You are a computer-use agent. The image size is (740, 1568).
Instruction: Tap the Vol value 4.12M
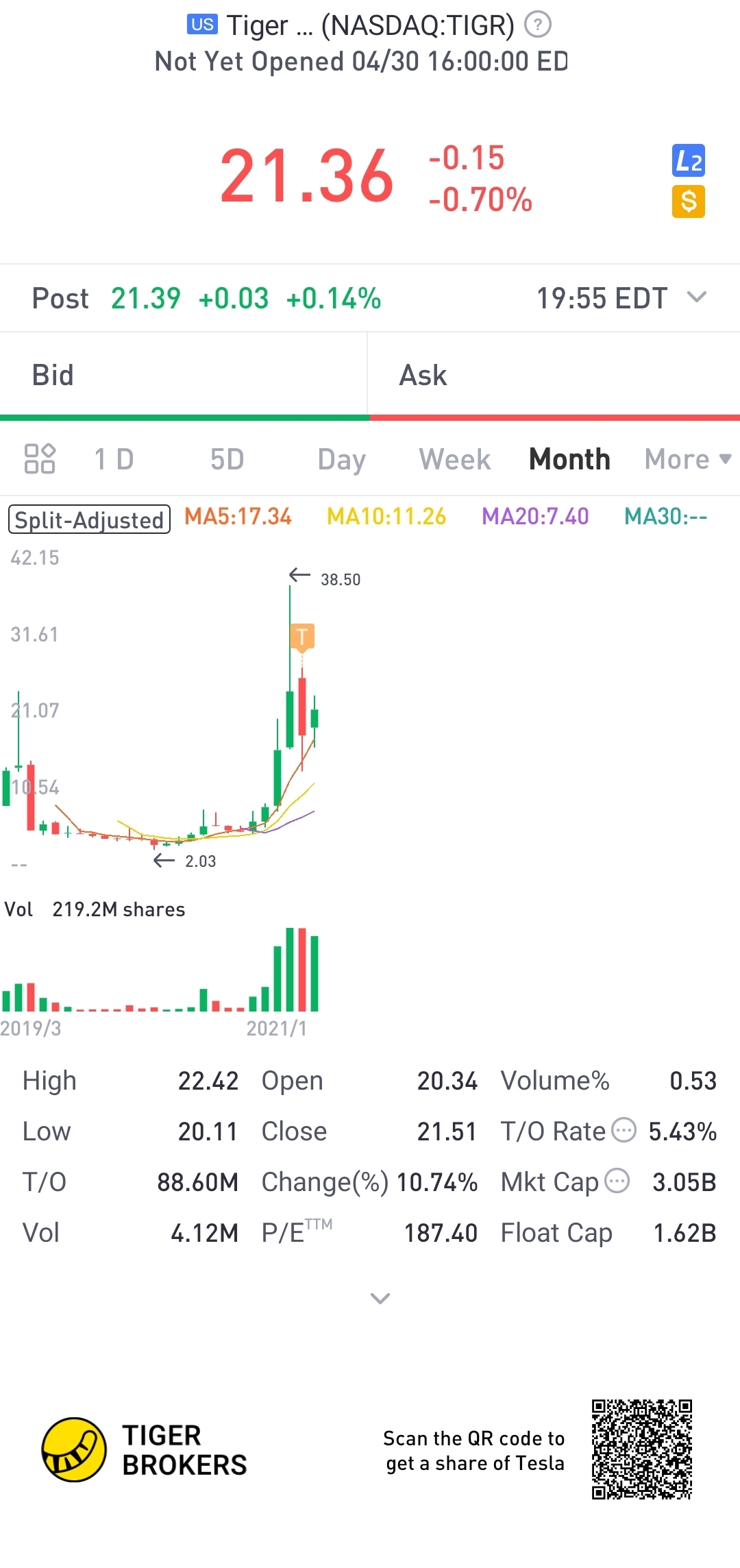click(204, 1233)
